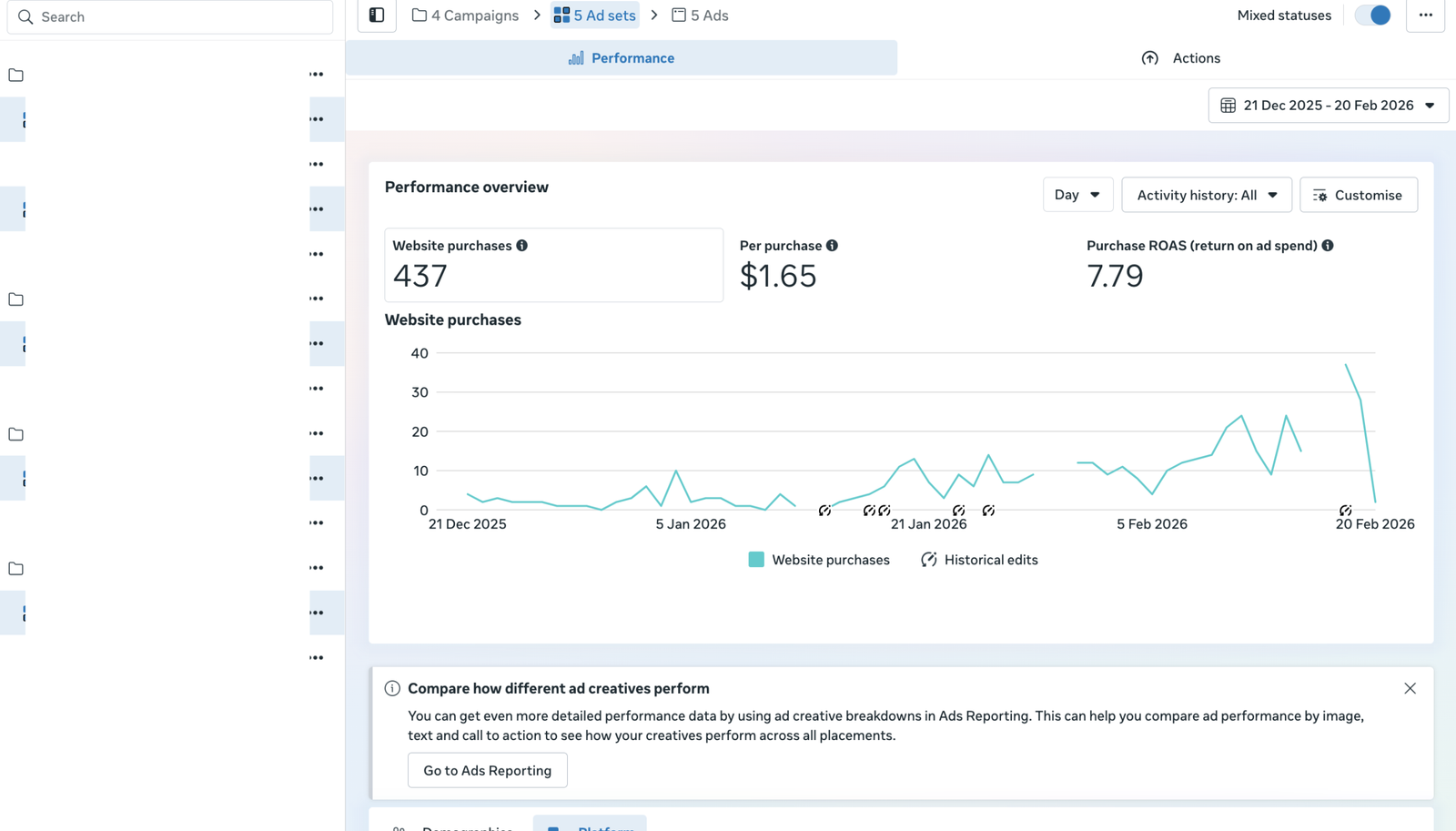Click the historical edit marker near 20 Feb
This screenshot has height=831, width=1456.
[x=1345, y=511]
